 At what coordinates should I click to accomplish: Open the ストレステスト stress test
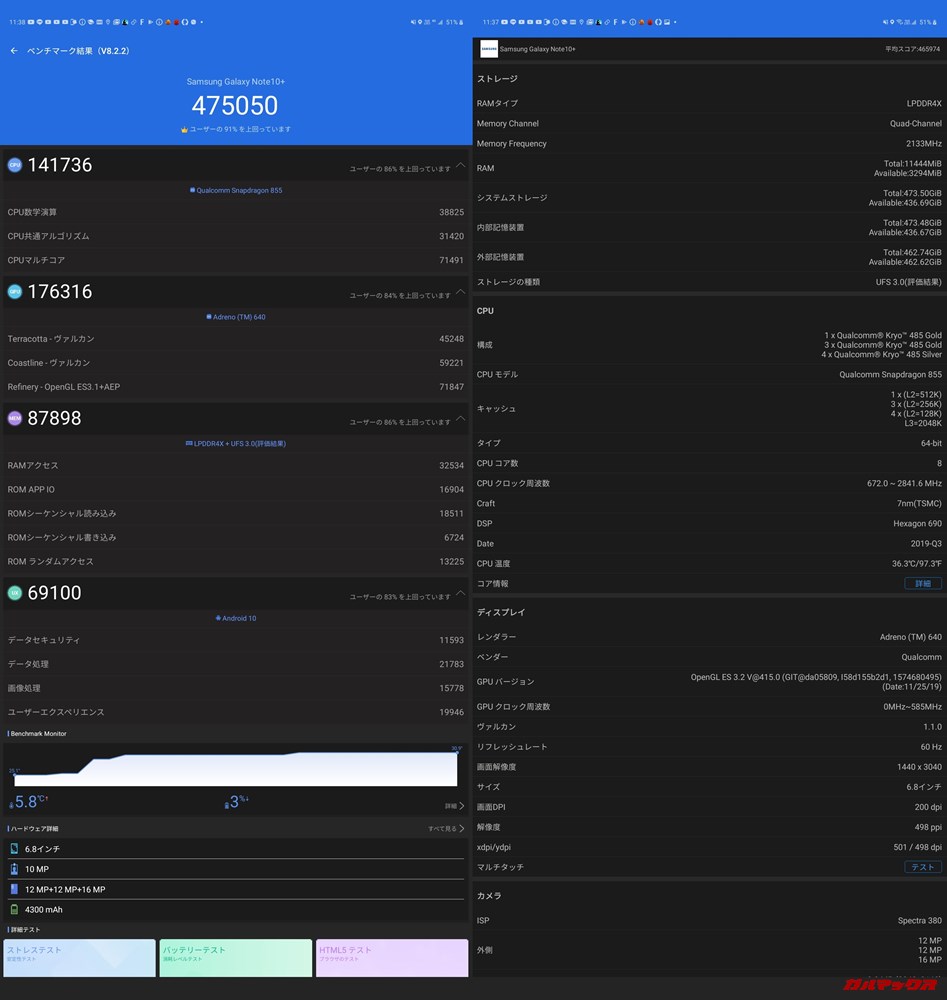coord(79,957)
